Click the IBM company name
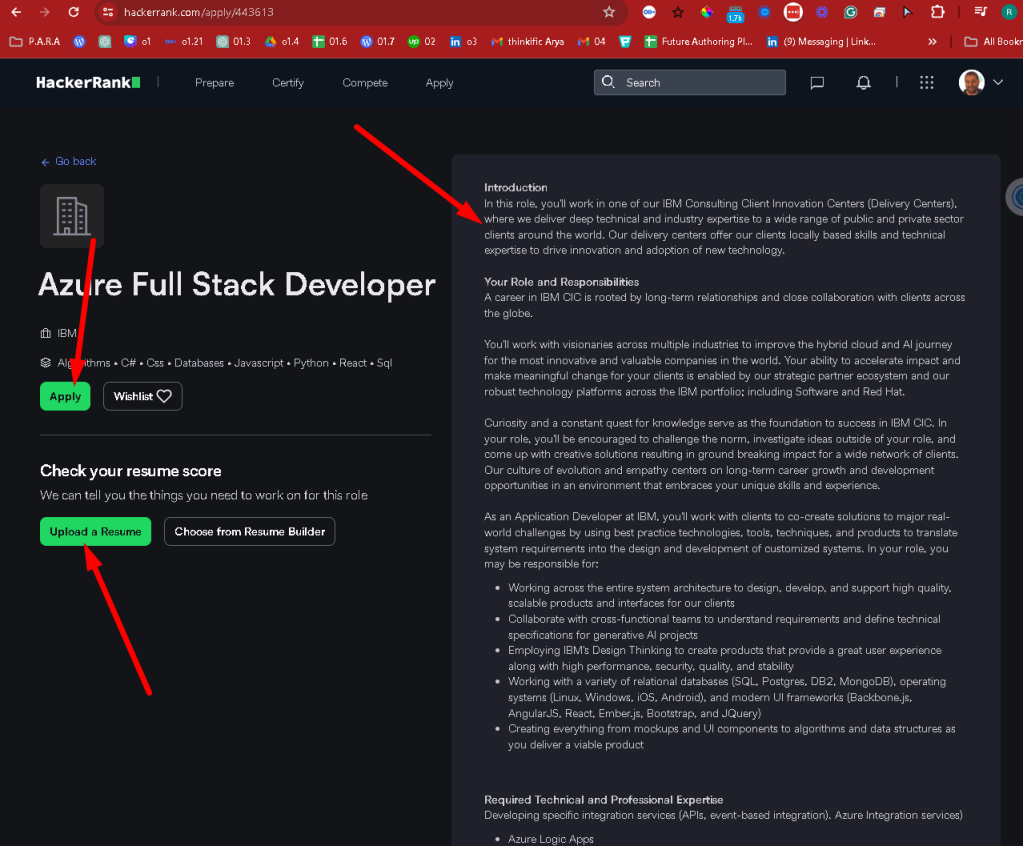Viewport: 1023px width, 846px height. point(67,333)
